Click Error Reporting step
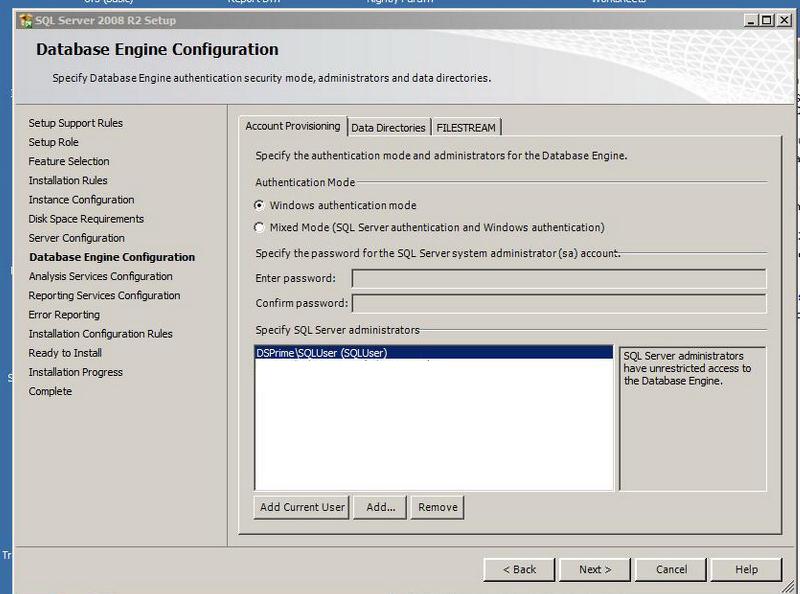800x594 pixels. click(64, 315)
